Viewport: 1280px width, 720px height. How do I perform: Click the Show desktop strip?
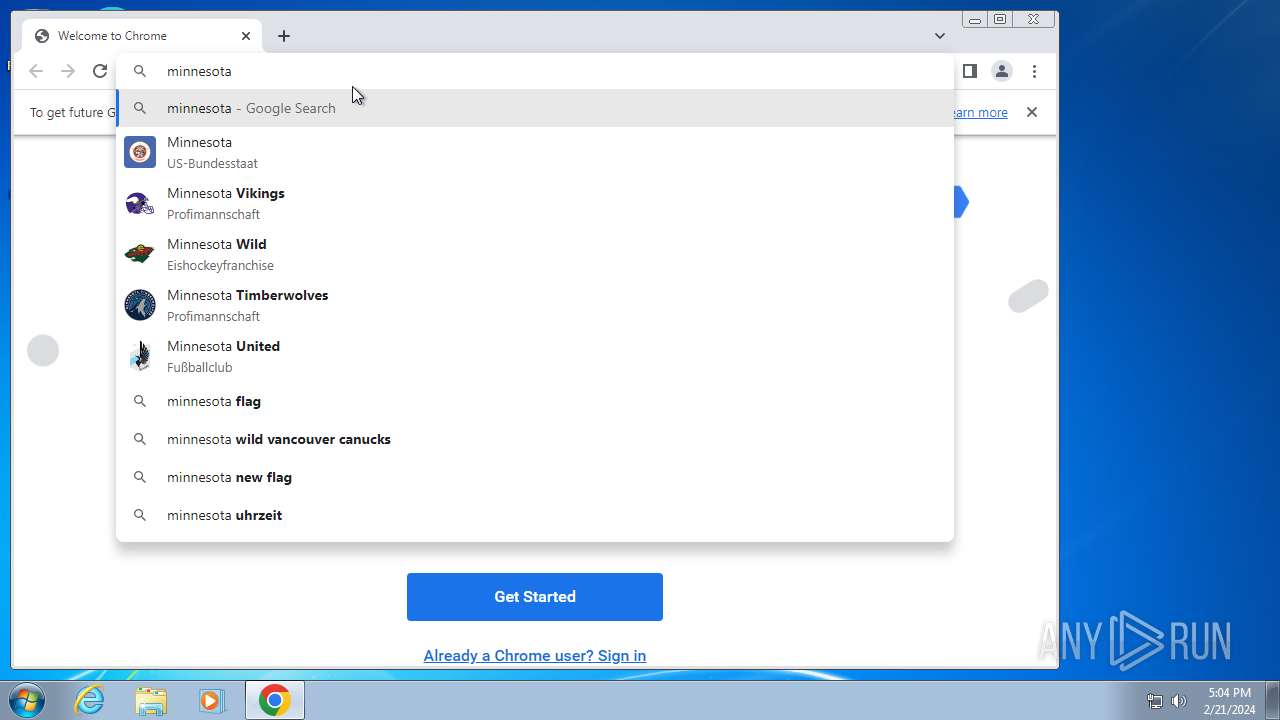[1272, 700]
